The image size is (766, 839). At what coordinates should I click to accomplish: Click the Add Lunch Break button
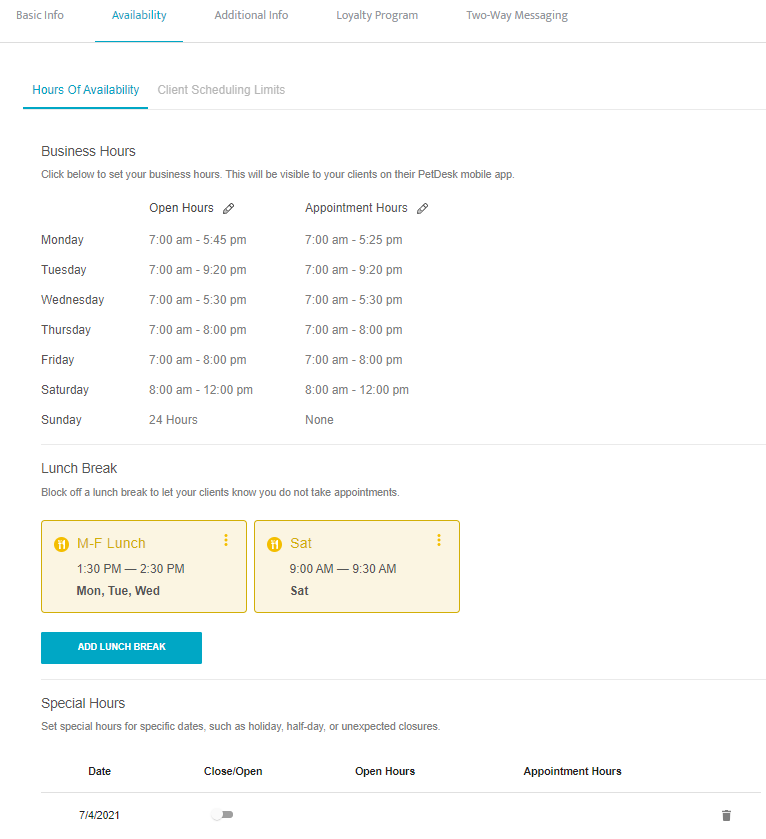coord(121,647)
